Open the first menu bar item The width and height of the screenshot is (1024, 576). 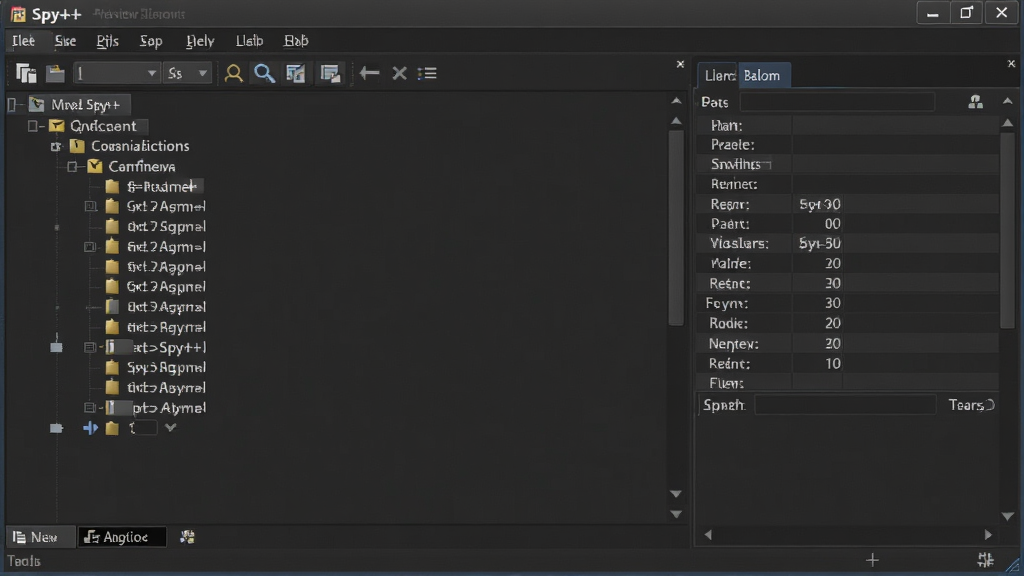24,40
